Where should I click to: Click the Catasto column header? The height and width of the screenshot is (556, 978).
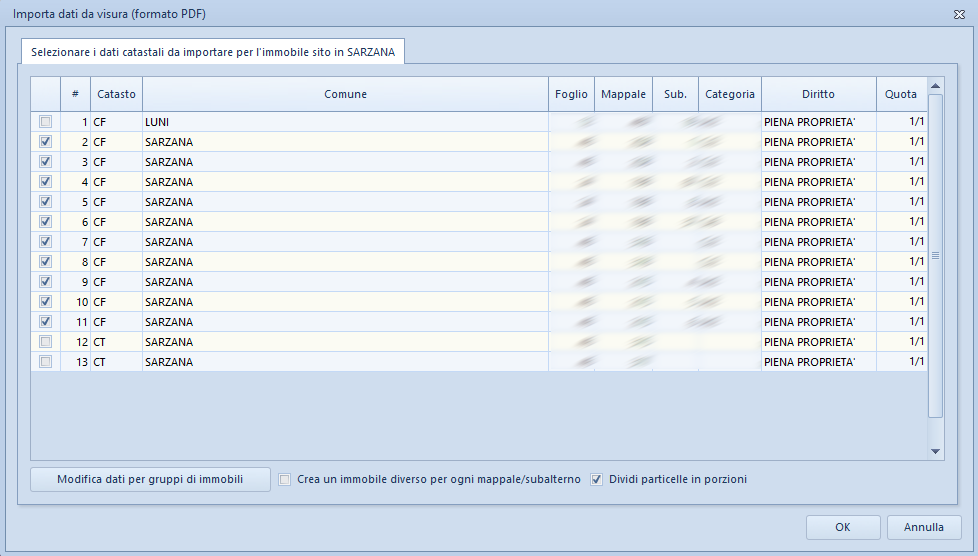pyautogui.click(x=116, y=94)
